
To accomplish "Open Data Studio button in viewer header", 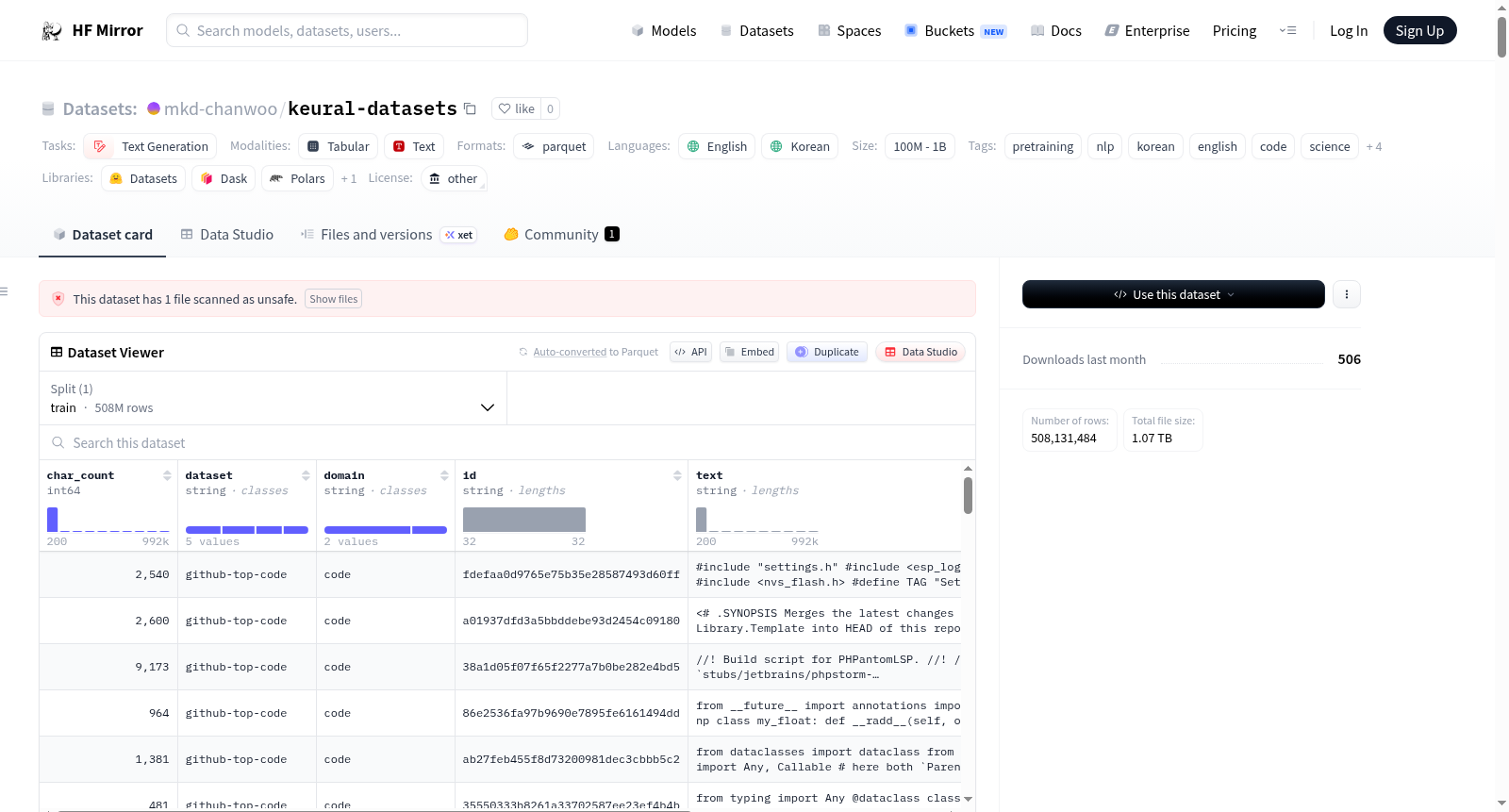I will [x=920, y=352].
